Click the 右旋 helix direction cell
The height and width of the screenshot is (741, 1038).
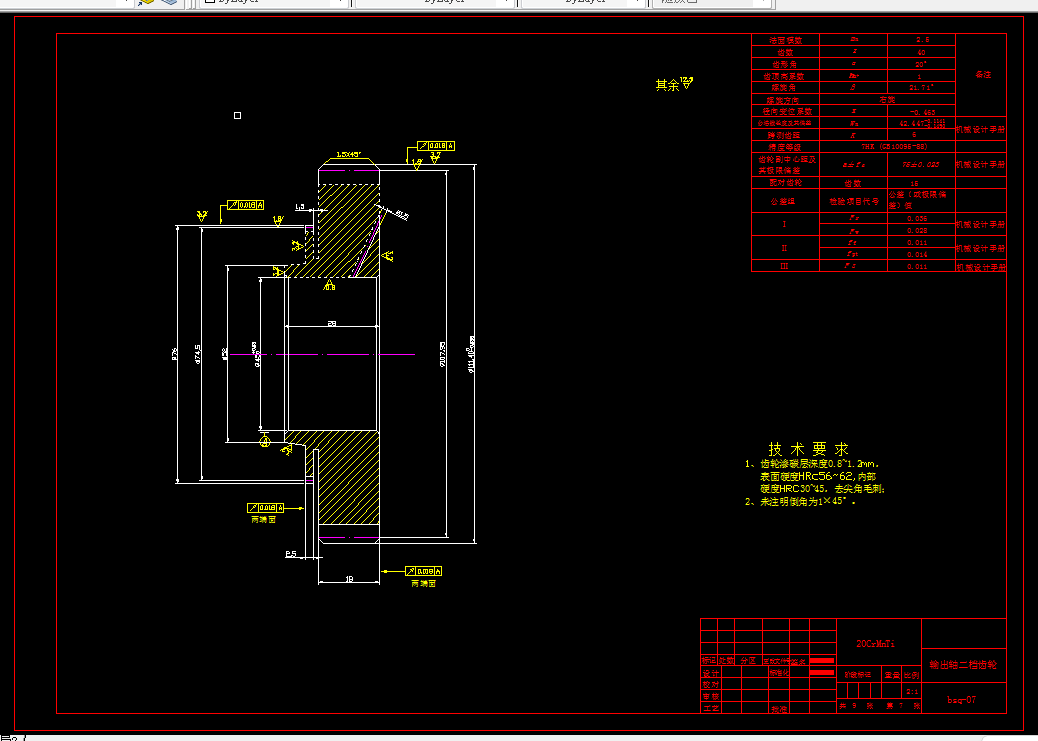click(x=888, y=99)
